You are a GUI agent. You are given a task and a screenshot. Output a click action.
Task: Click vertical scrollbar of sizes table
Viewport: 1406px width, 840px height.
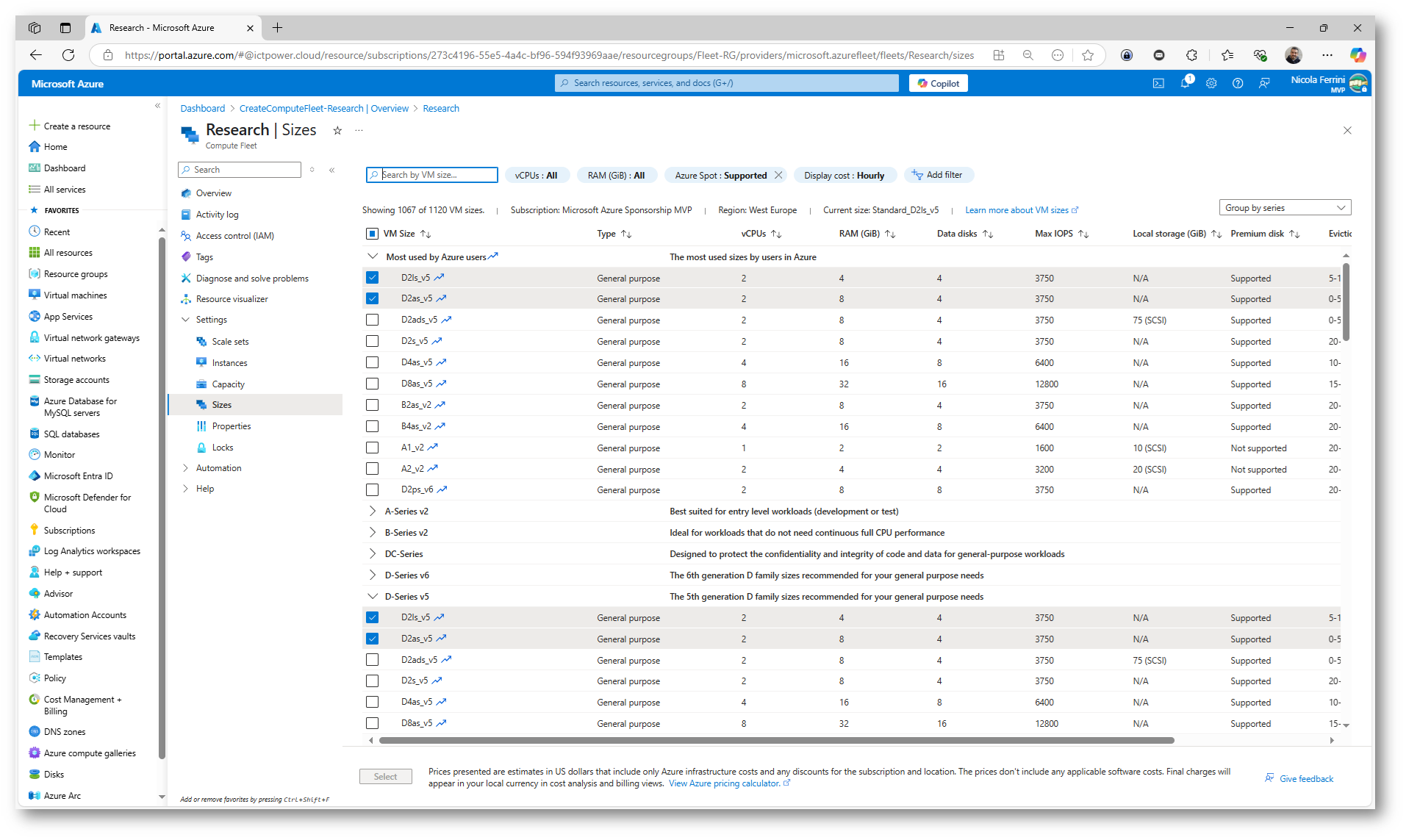tap(1346, 301)
